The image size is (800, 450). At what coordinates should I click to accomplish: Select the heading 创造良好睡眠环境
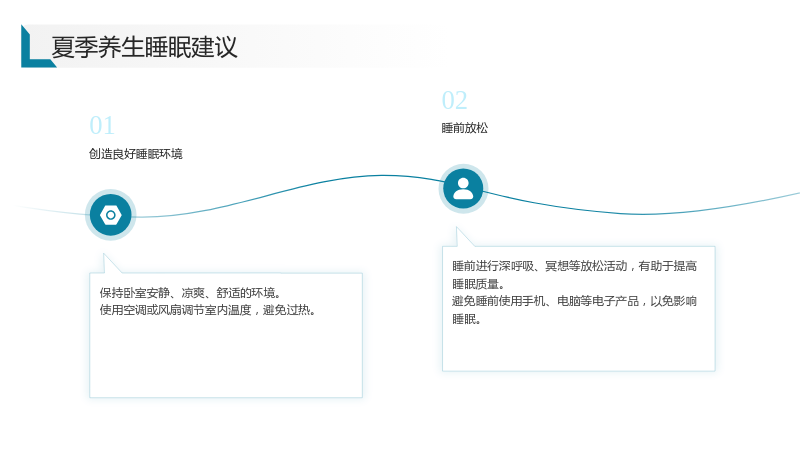[135, 154]
